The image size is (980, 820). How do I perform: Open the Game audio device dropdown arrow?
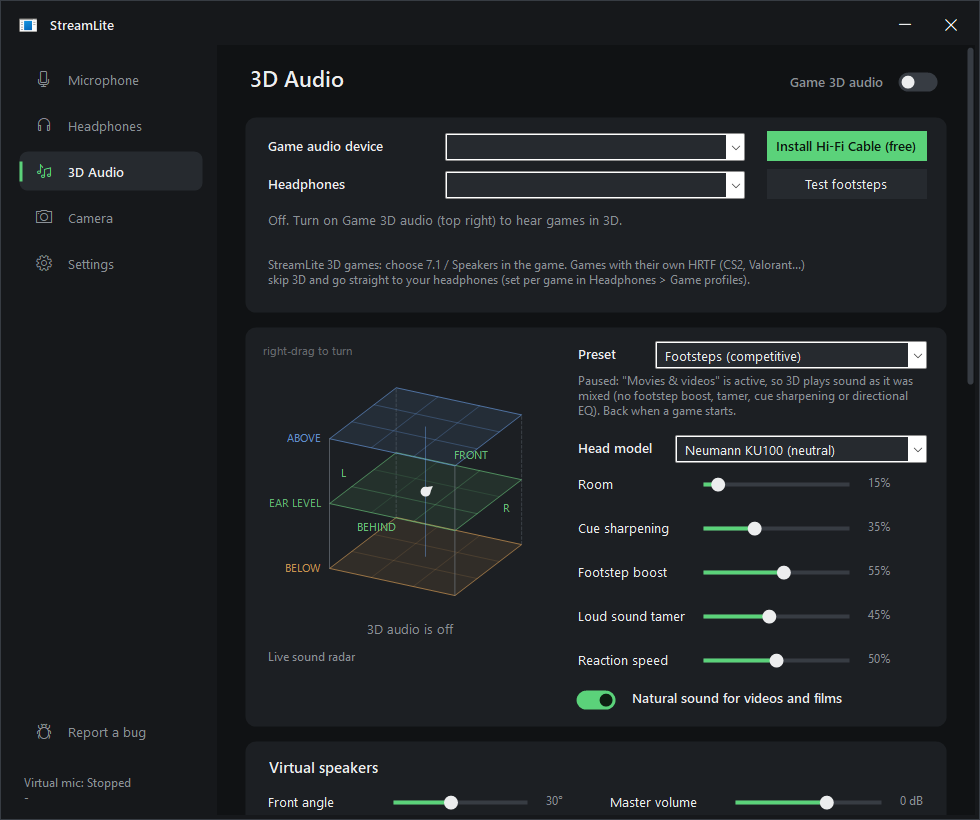pyautogui.click(x=736, y=148)
